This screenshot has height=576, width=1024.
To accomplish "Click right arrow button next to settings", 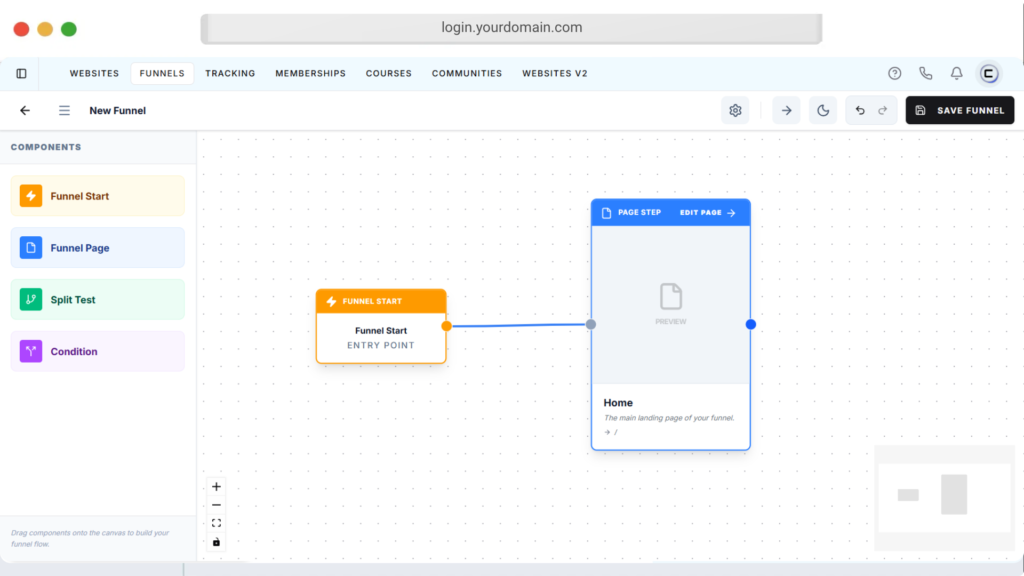I will point(786,111).
